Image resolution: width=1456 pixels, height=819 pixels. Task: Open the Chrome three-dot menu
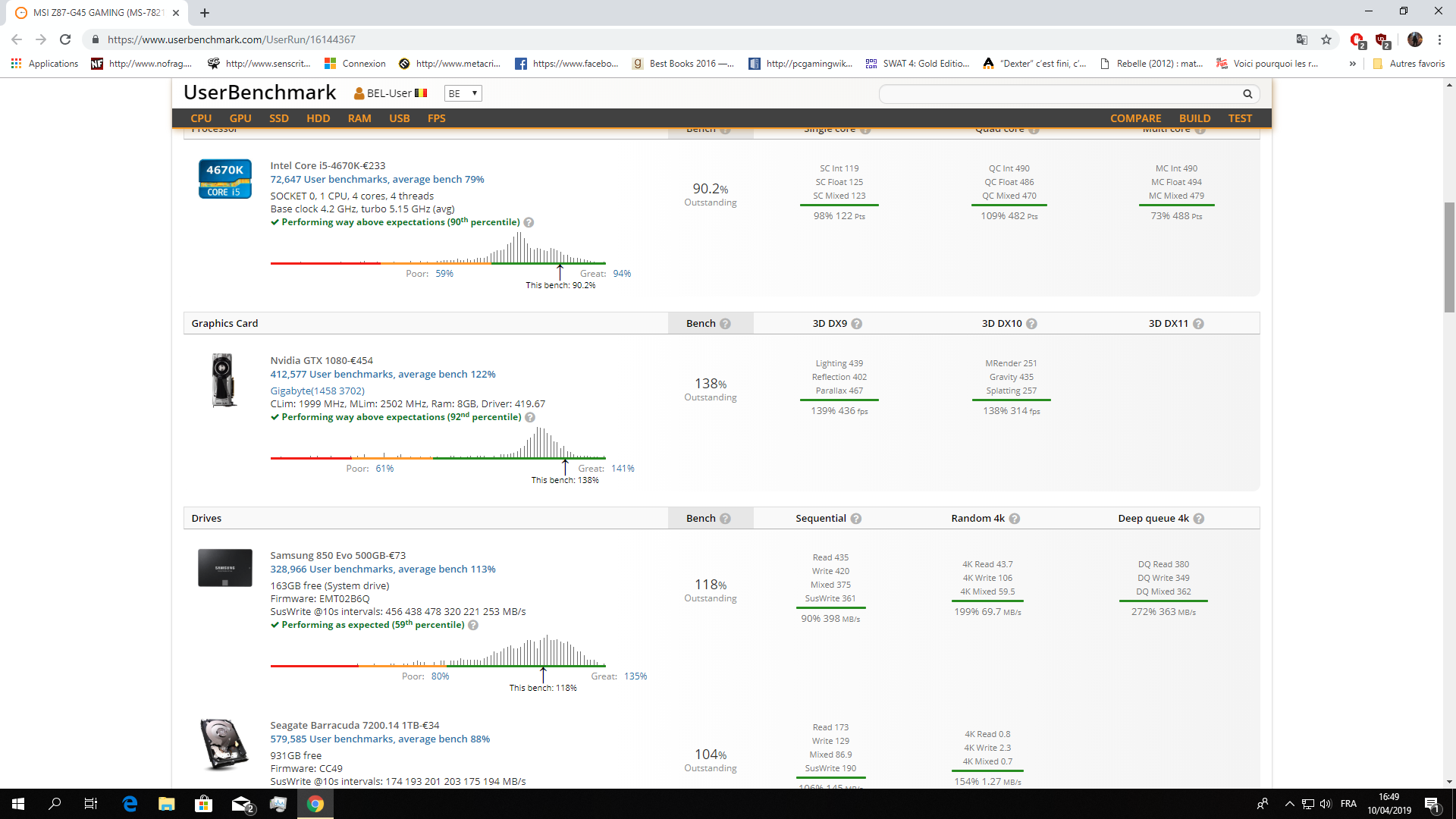click(x=1439, y=39)
